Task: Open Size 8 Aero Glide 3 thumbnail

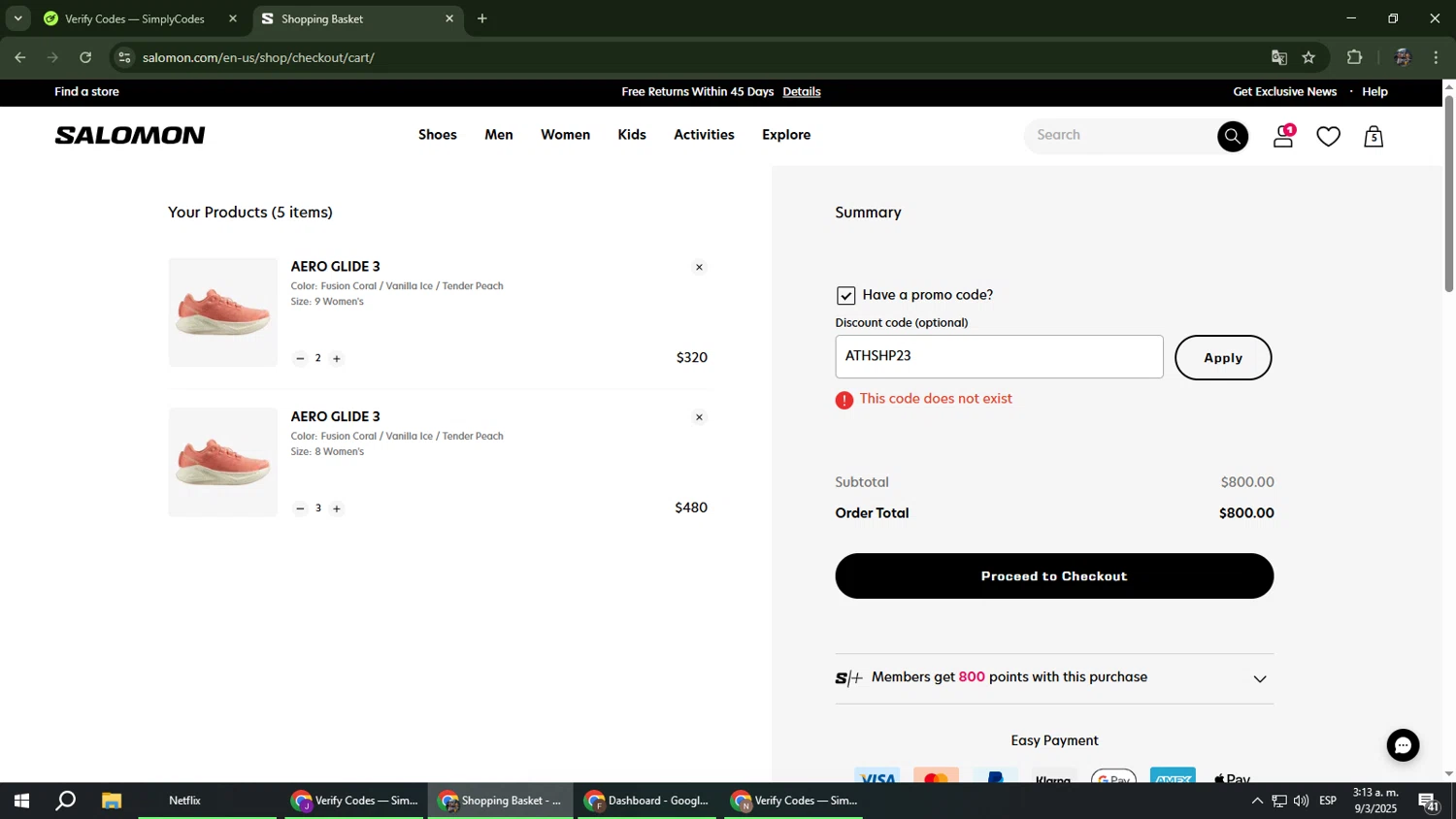Action: [x=223, y=462]
